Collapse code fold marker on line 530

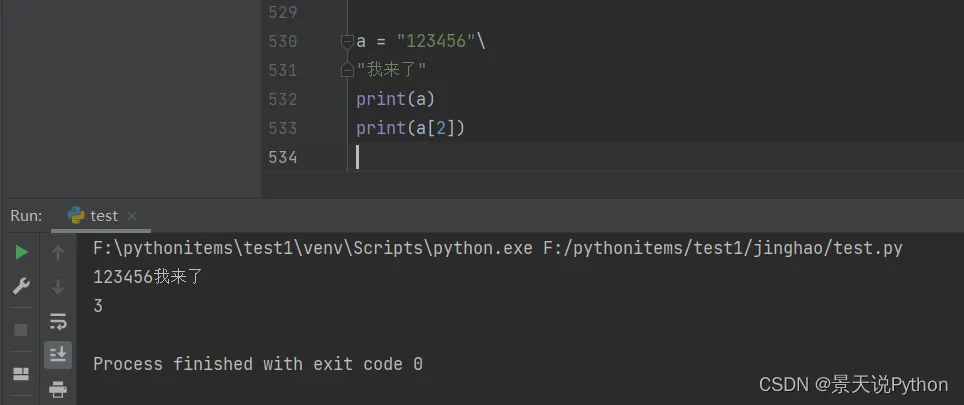point(347,42)
